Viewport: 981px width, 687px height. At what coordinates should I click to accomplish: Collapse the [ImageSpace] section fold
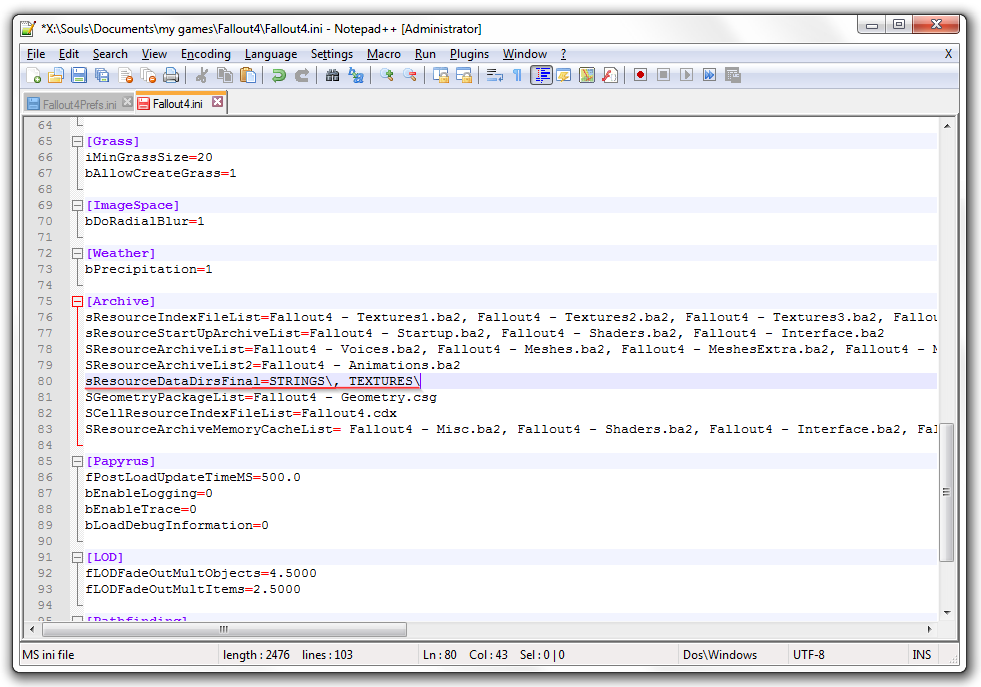[78, 205]
